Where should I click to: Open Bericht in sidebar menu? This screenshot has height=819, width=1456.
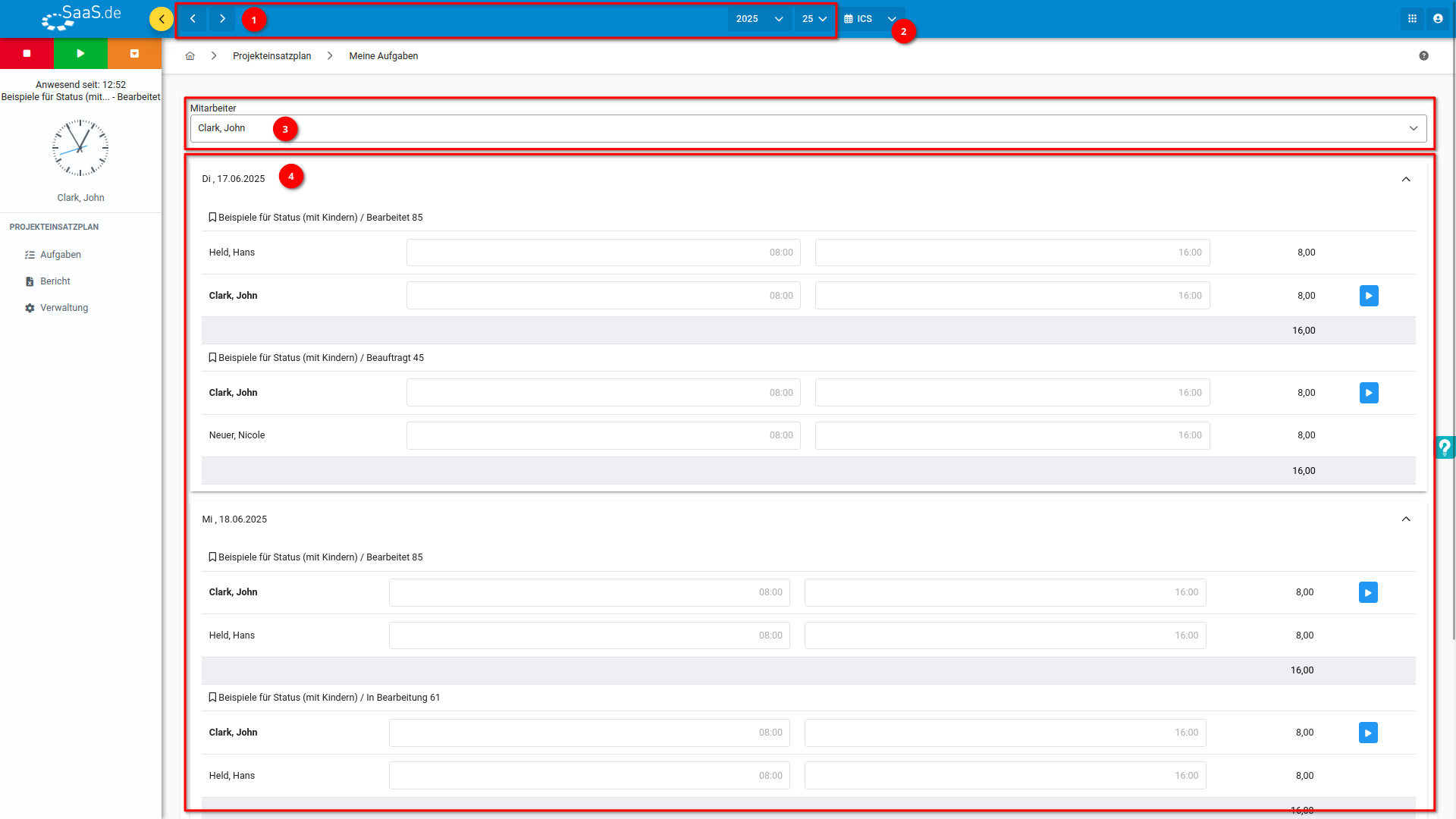coord(55,281)
